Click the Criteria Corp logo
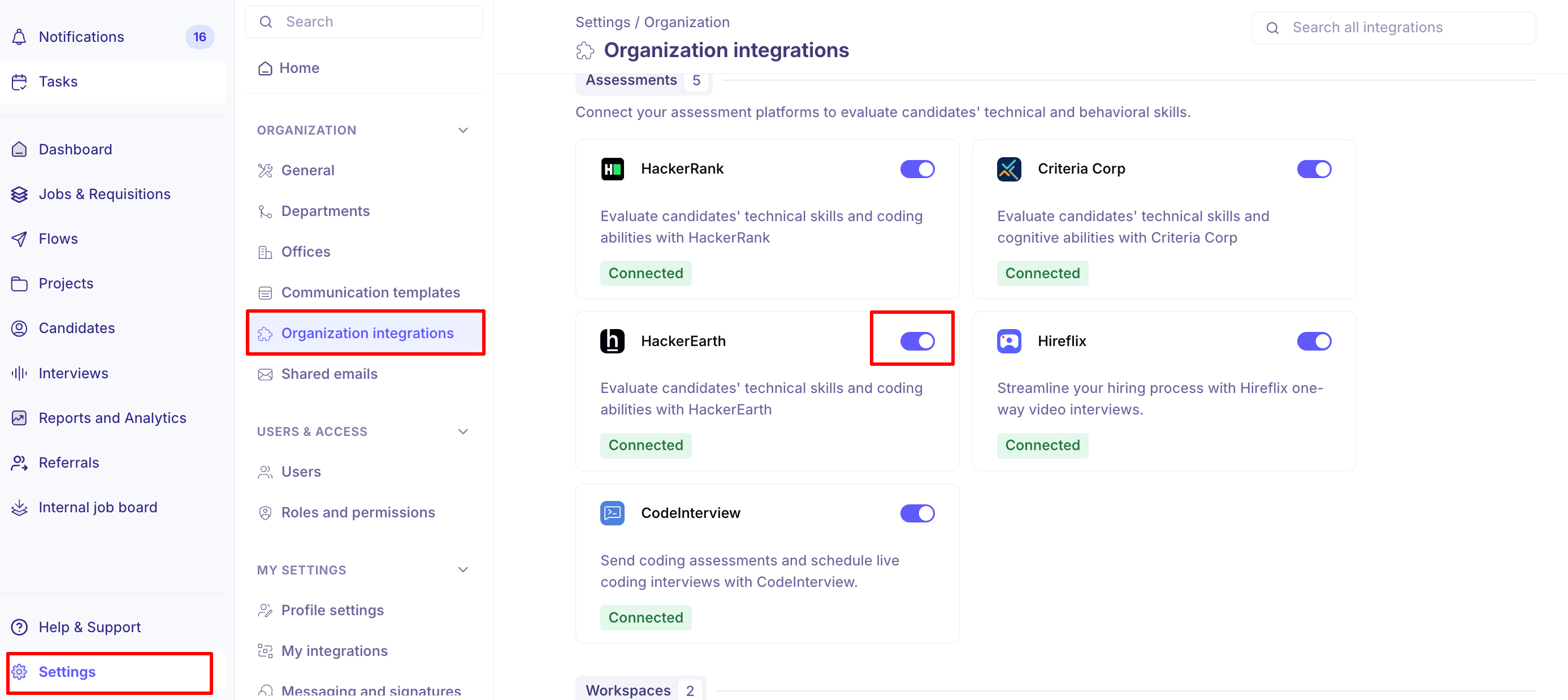 coord(1009,169)
